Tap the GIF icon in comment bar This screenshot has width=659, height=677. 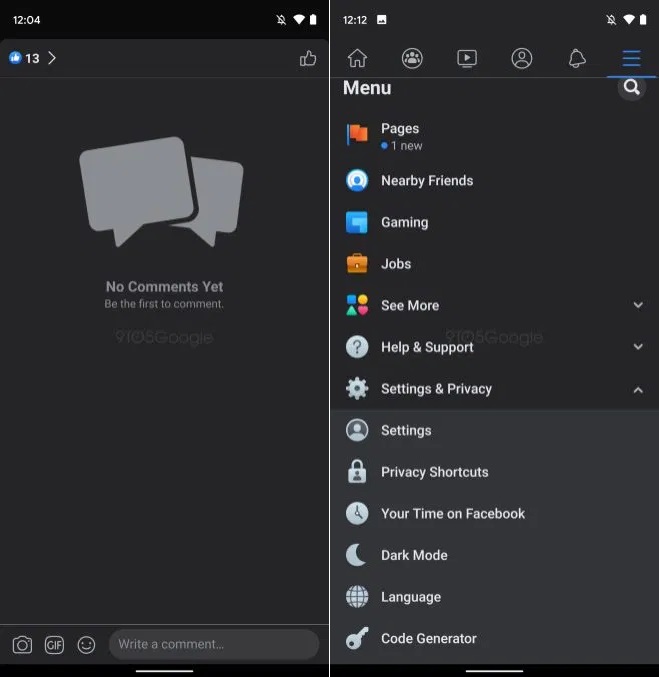point(54,645)
